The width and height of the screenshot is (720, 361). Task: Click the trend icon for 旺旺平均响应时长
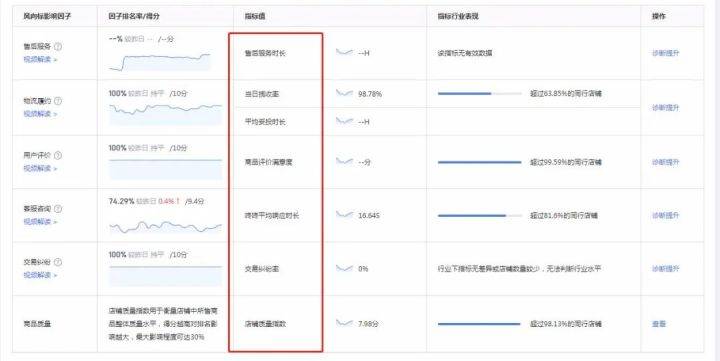click(x=344, y=214)
